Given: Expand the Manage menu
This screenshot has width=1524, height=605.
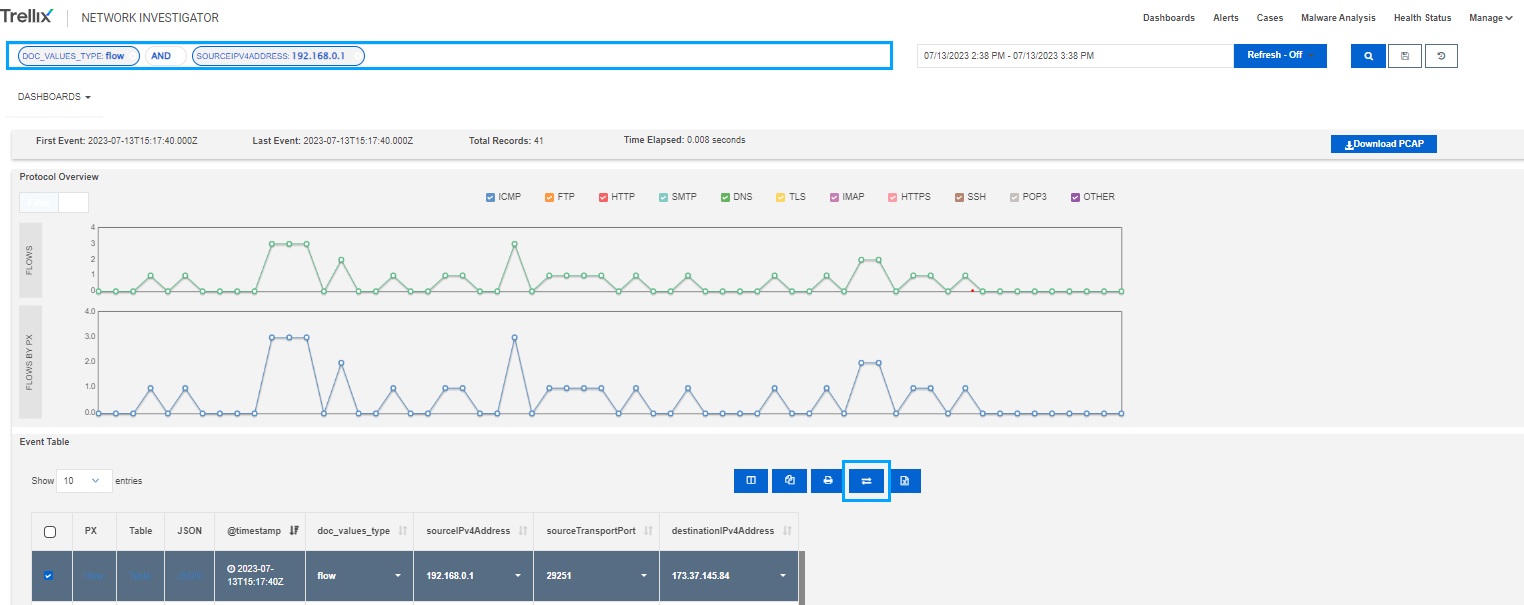Looking at the screenshot, I should (1490, 18).
